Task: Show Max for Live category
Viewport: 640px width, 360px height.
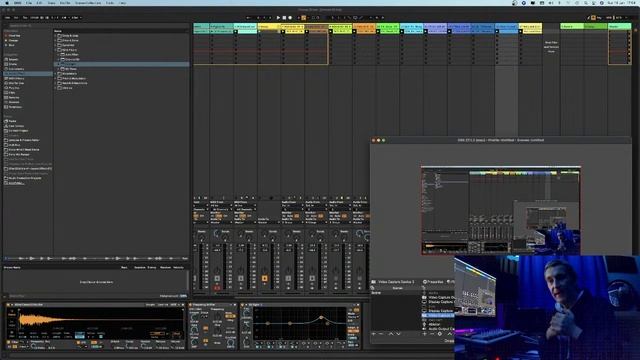Action: [x=16, y=83]
